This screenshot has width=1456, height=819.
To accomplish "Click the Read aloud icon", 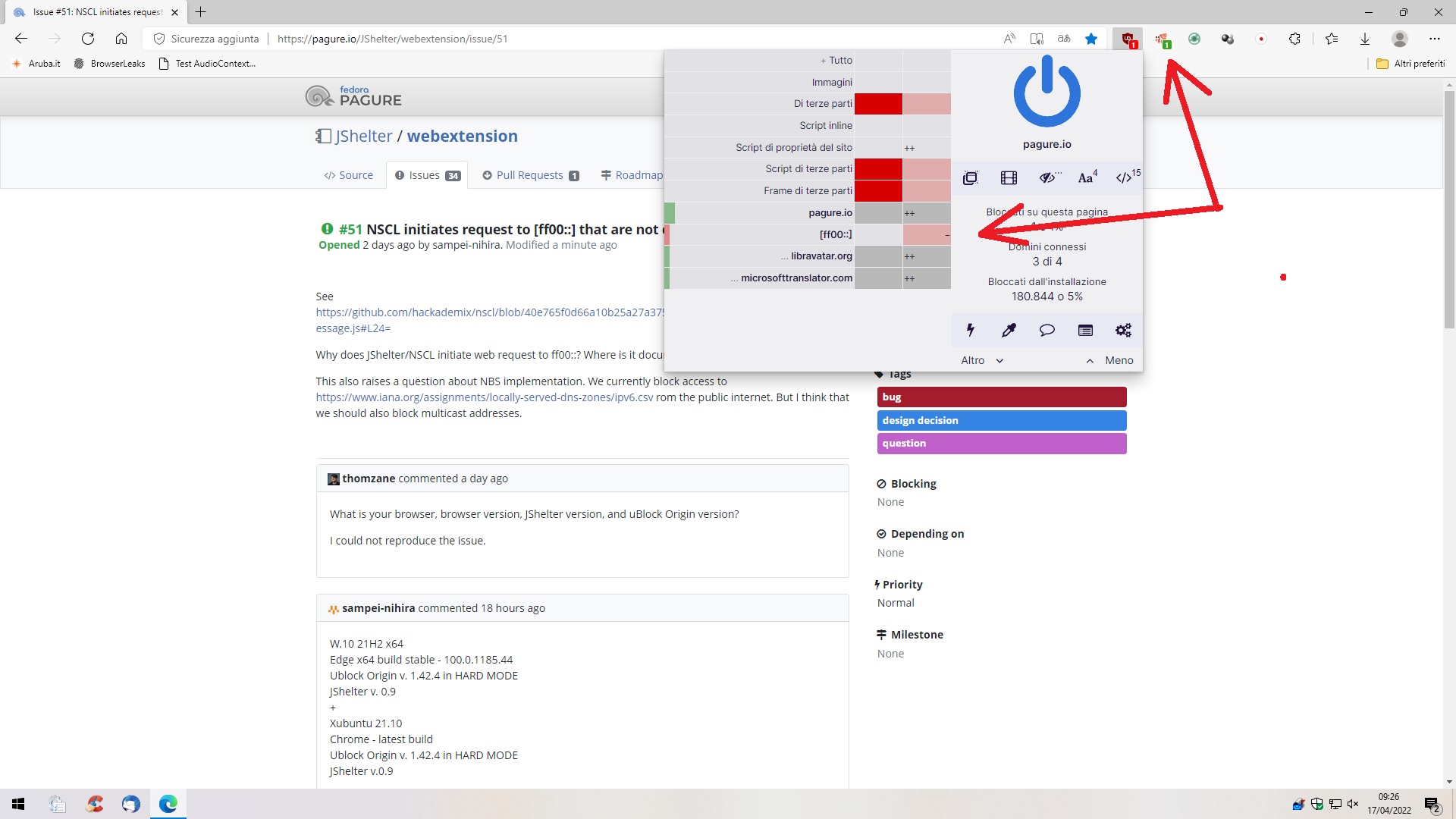I will [x=1009, y=39].
